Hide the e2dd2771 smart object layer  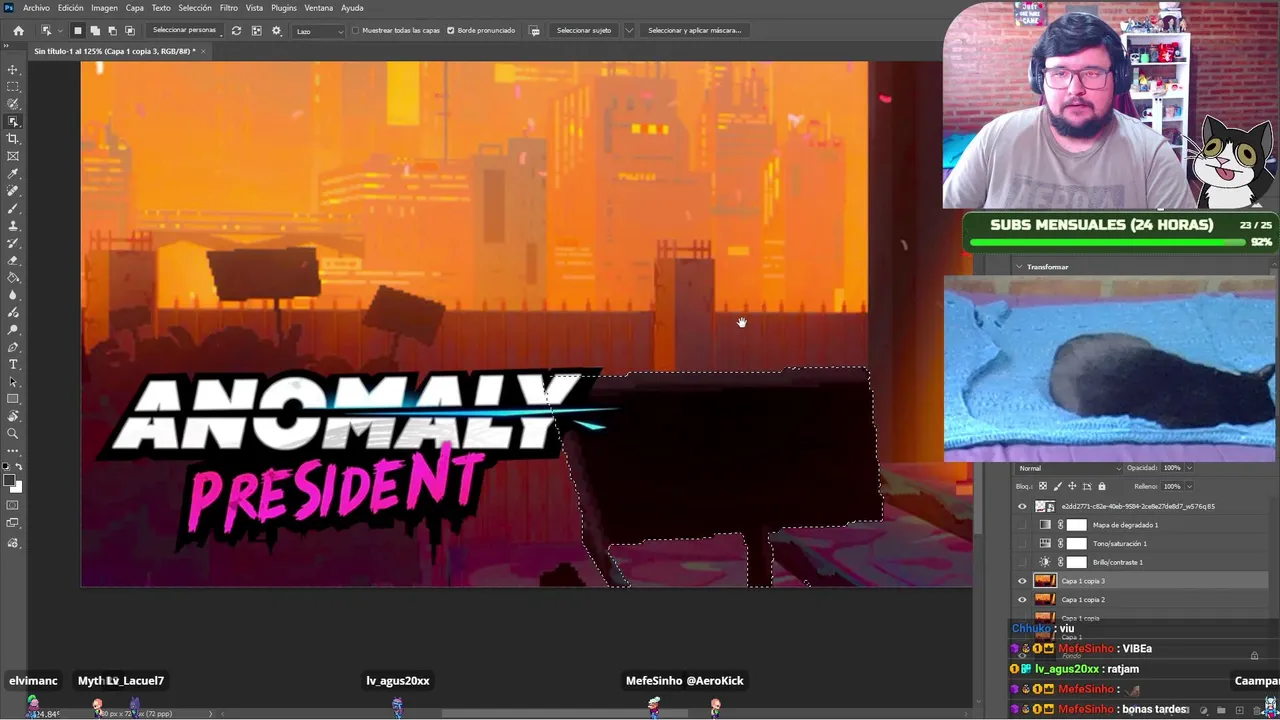[x=1022, y=506]
